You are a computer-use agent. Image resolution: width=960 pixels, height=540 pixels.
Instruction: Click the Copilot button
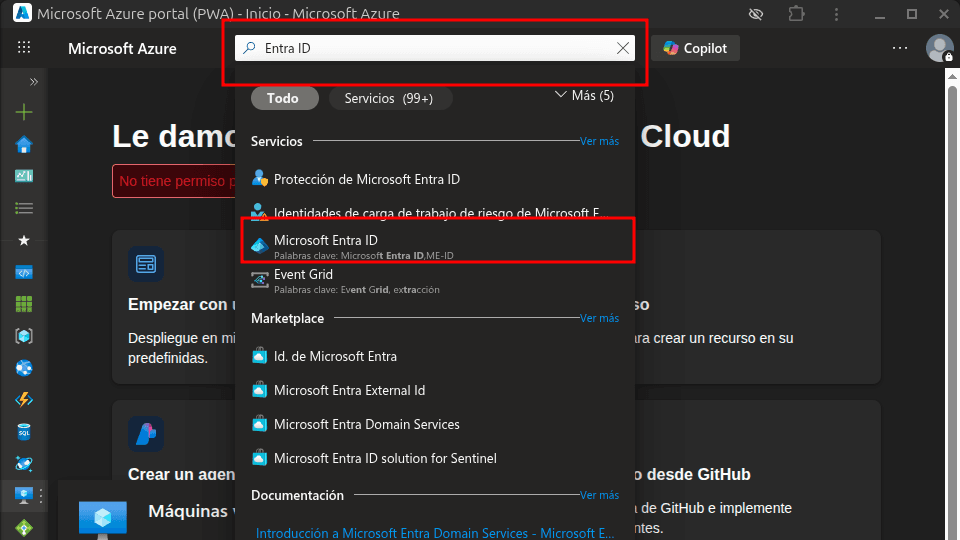[x=696, y=48]
